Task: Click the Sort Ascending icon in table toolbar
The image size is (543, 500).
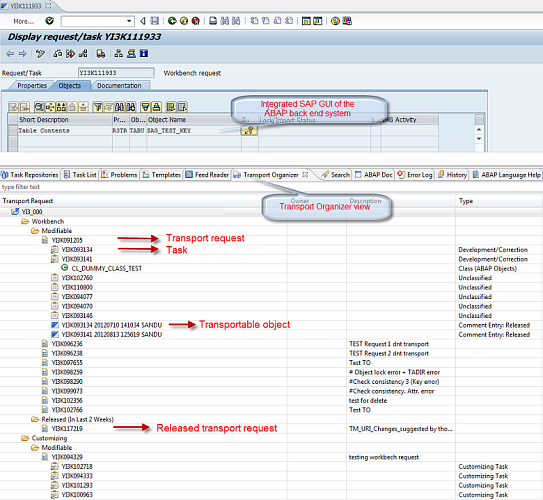Action: coord(157,107)
